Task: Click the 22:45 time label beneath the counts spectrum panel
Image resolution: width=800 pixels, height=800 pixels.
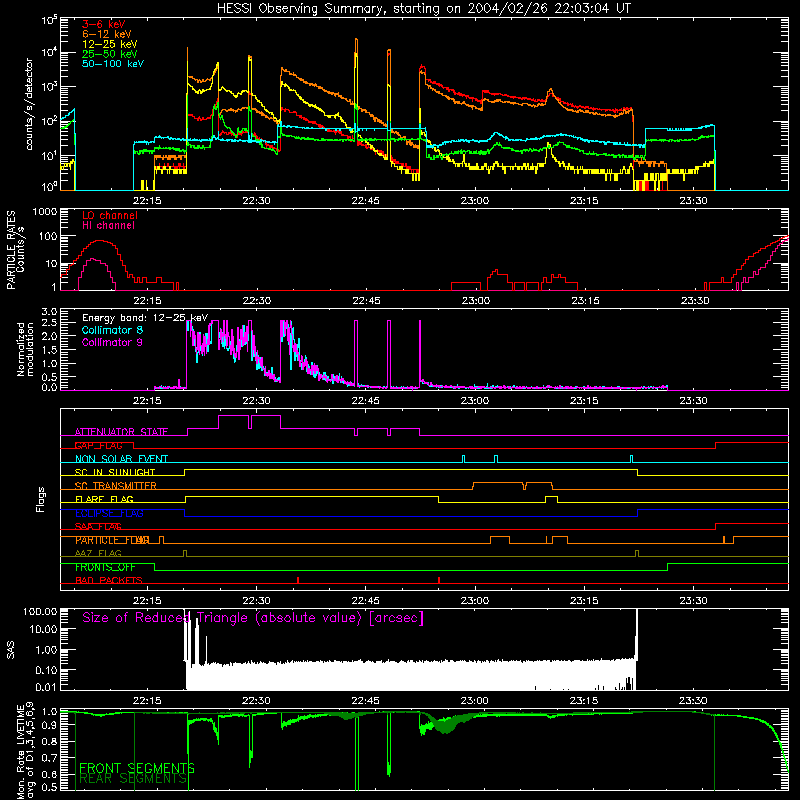Action: coord(366,201)
